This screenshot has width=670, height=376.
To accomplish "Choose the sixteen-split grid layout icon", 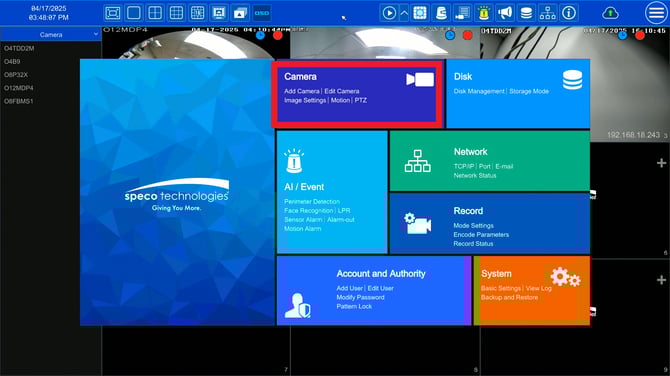I will coord(197,13).
